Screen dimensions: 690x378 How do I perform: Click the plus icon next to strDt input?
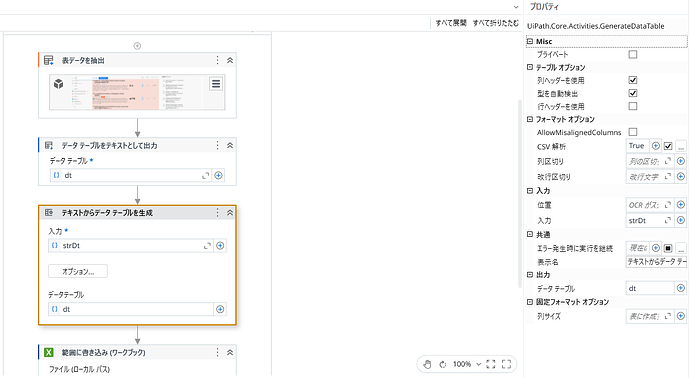(x=220, y=246)
